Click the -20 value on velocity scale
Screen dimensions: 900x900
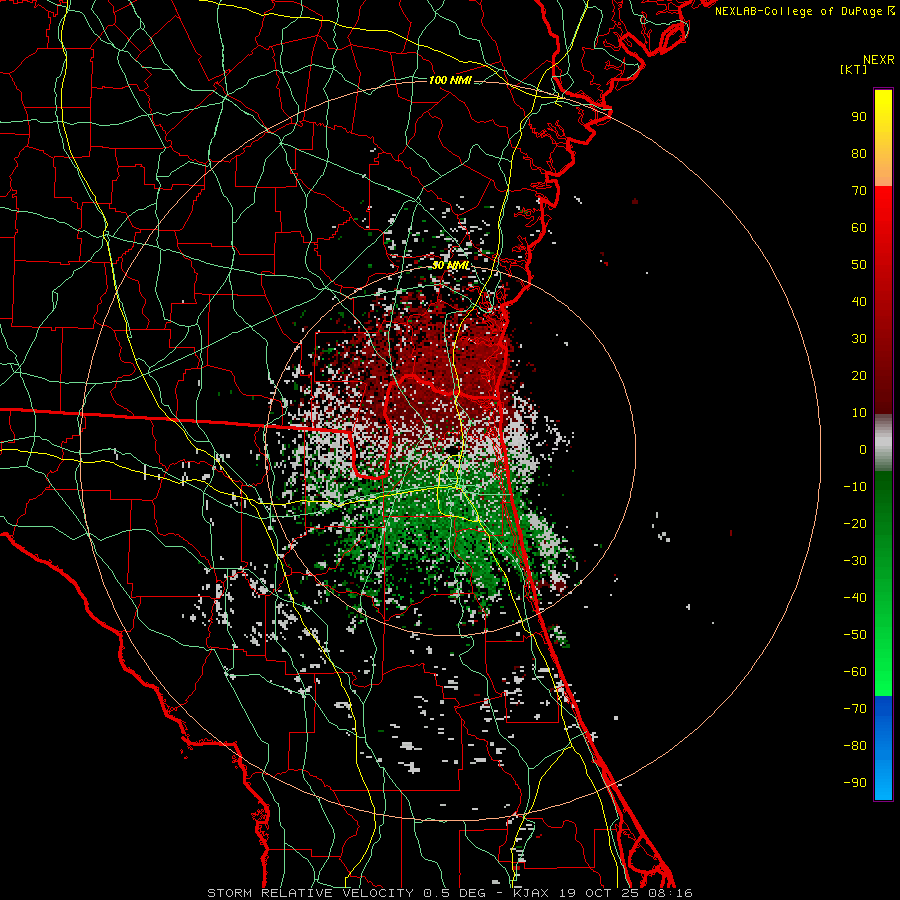pyautogui.click(x=855, y=523)
